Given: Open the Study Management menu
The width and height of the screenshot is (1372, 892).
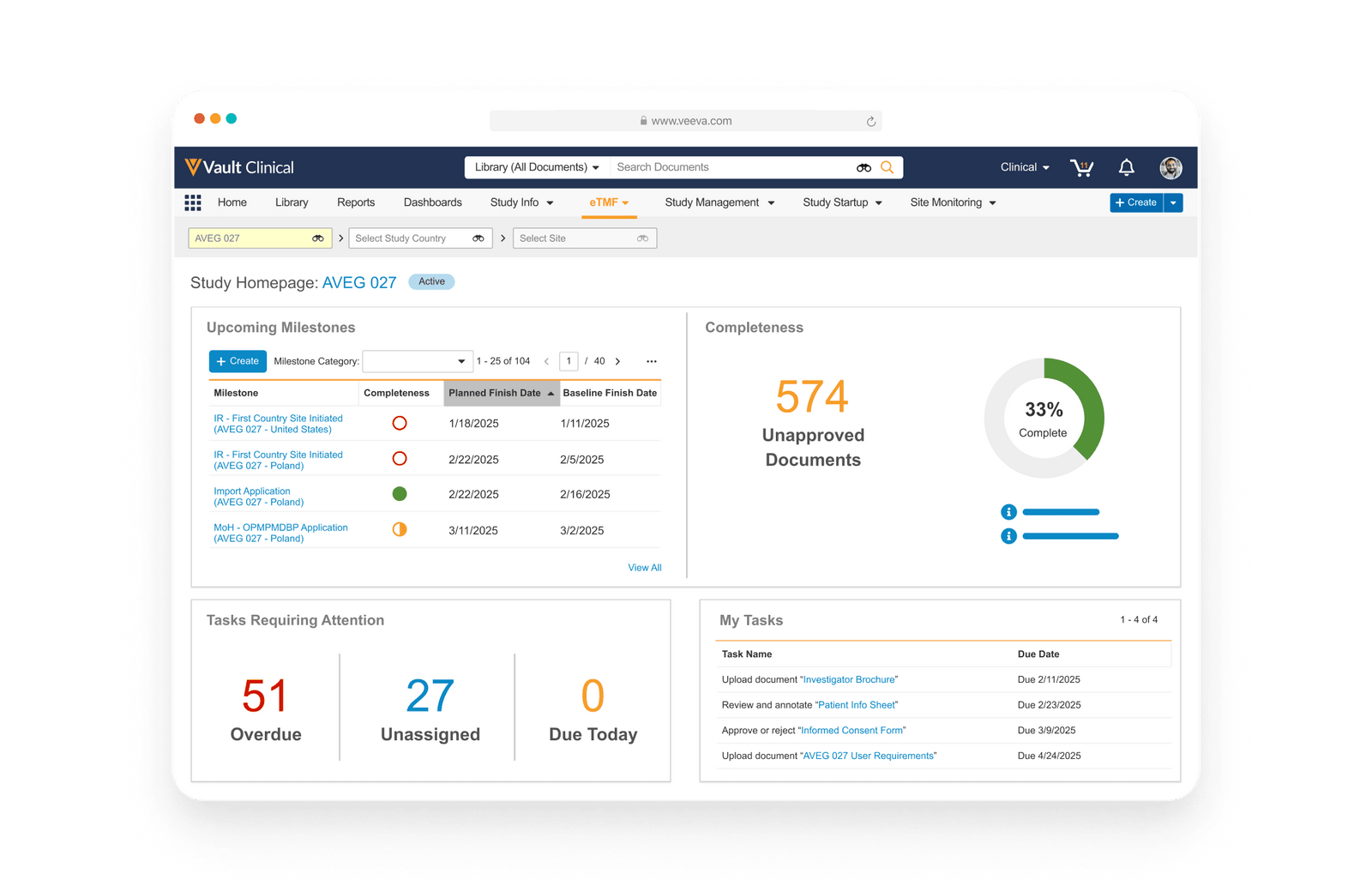Looking at the screenshot, I should pos(719,202).
